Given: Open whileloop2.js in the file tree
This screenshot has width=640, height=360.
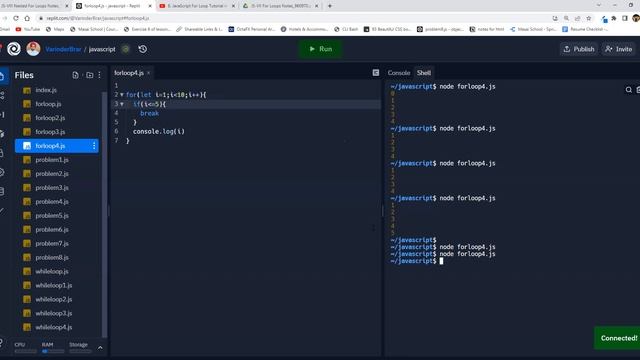Looking at the screenshot, I should click(57, 299).
